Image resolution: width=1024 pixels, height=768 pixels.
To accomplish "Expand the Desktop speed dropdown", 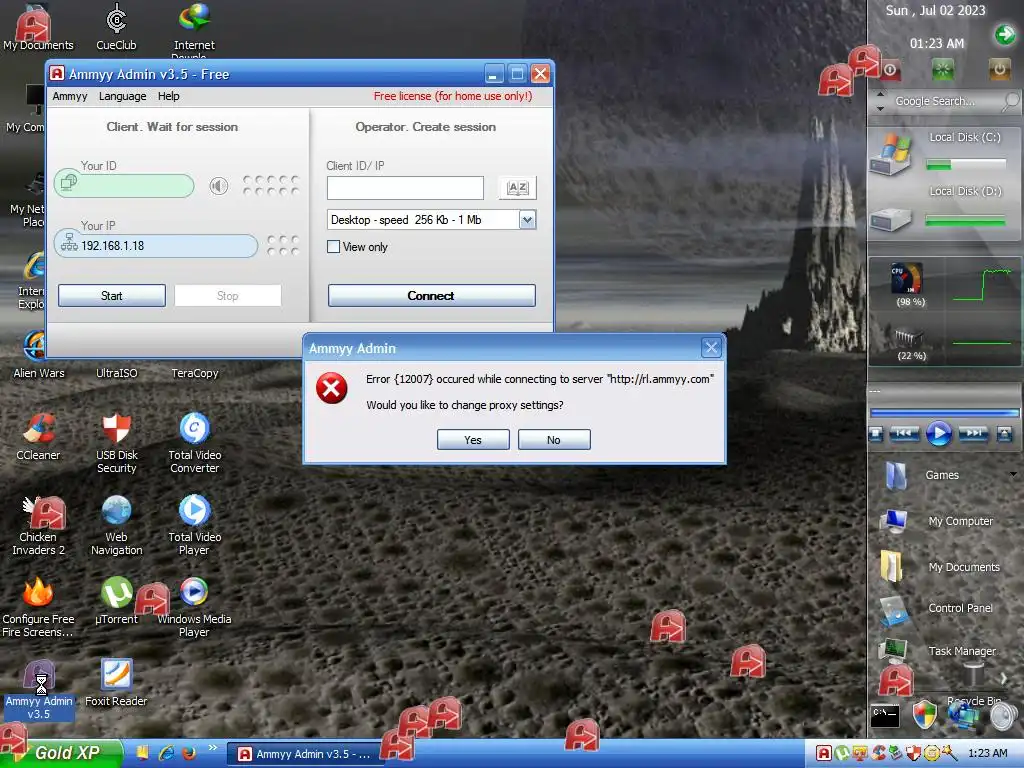I will tap(527, 220).
